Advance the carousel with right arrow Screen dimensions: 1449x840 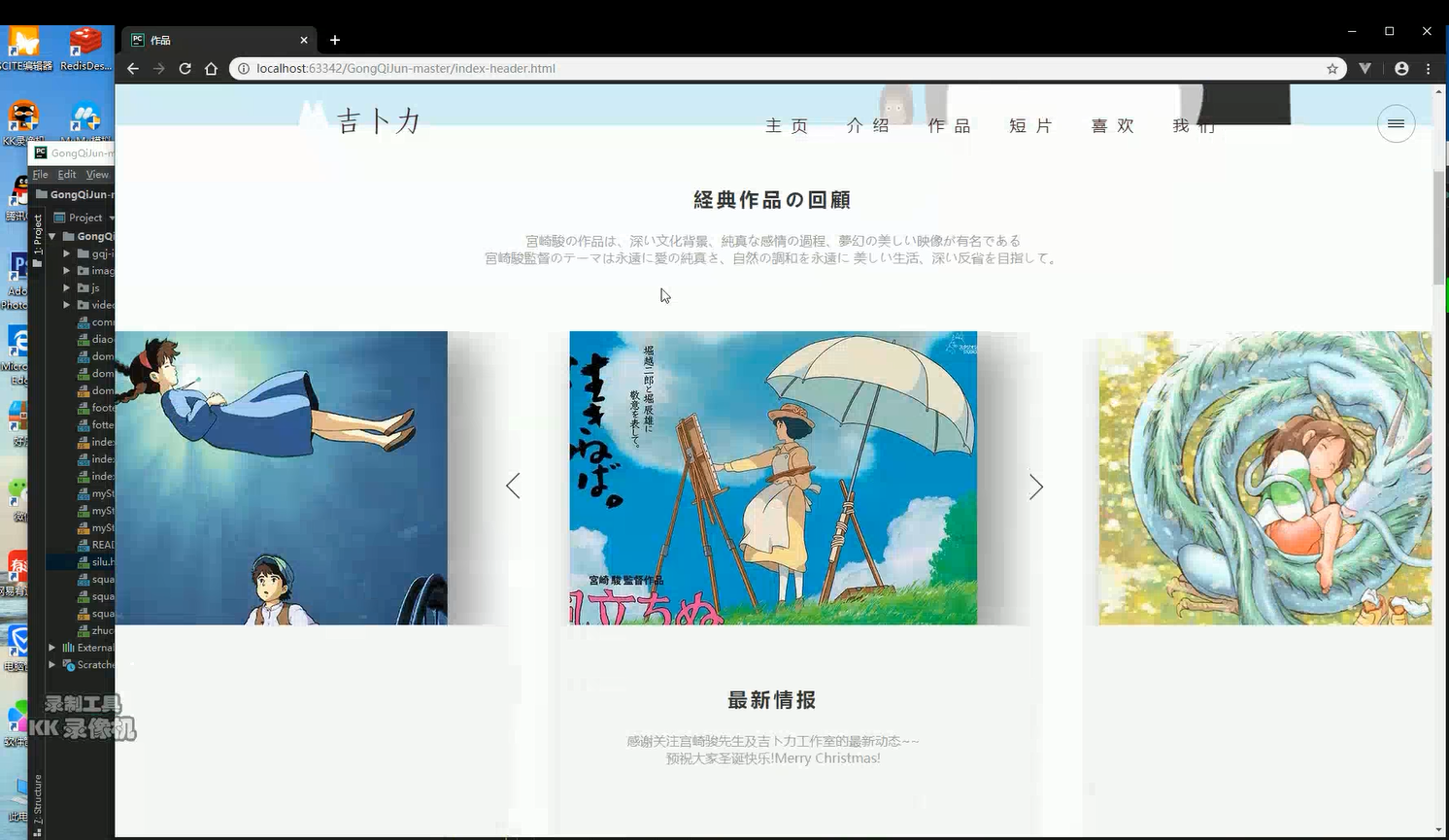(1036, 486)
